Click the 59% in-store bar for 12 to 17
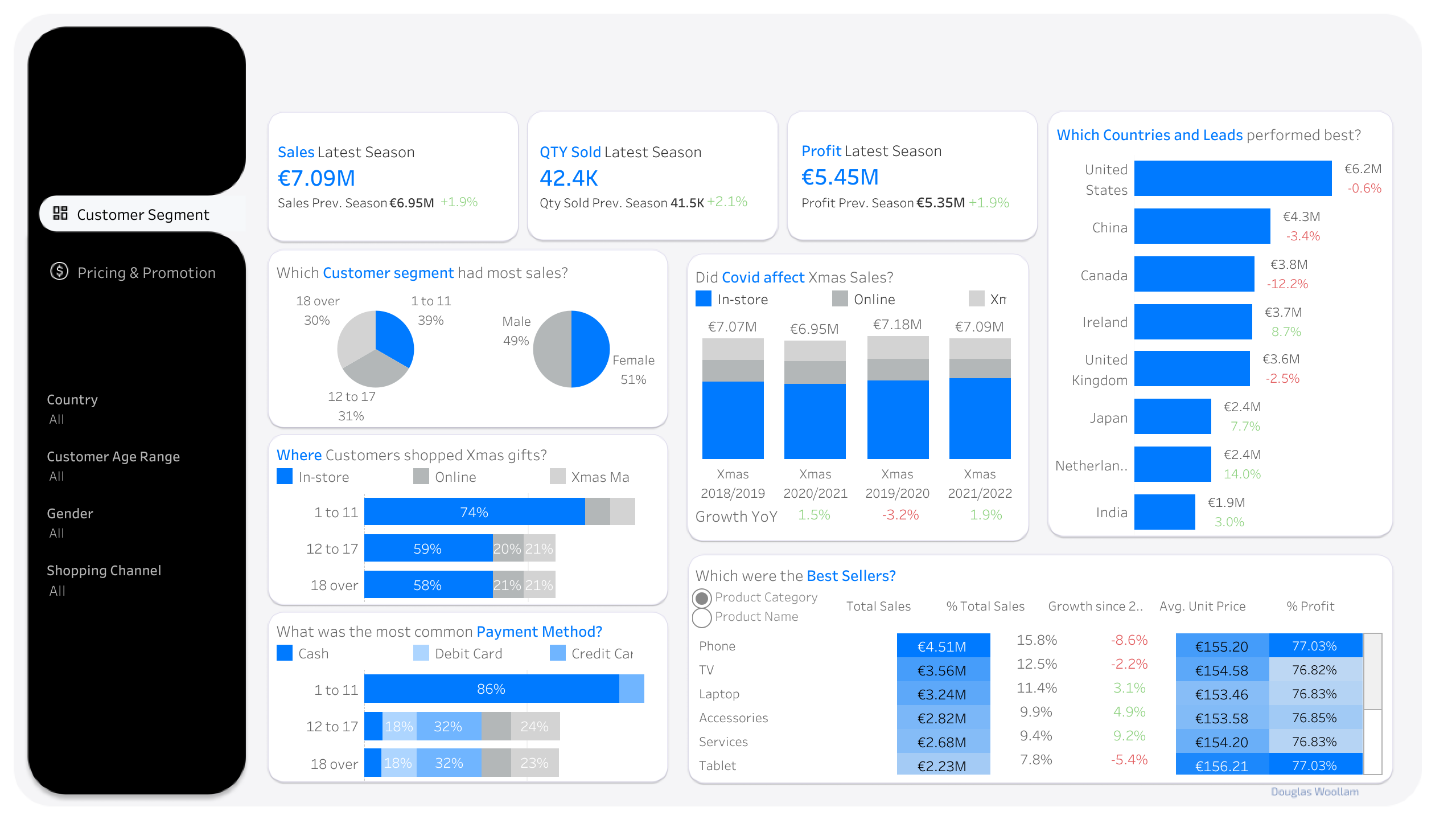This screenshot has height=819, width=1456. [428, 548]
